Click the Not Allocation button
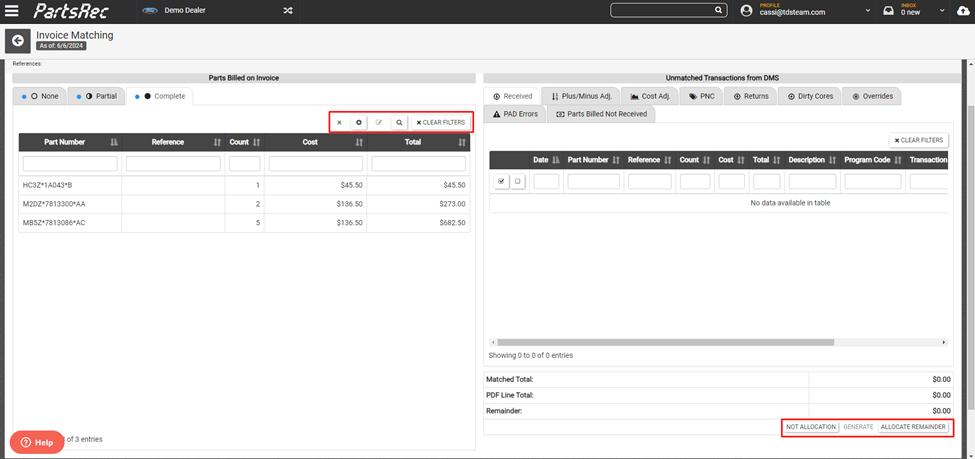Screen dimensions: 975x459 pyautogui.click(x=811, y=427)
